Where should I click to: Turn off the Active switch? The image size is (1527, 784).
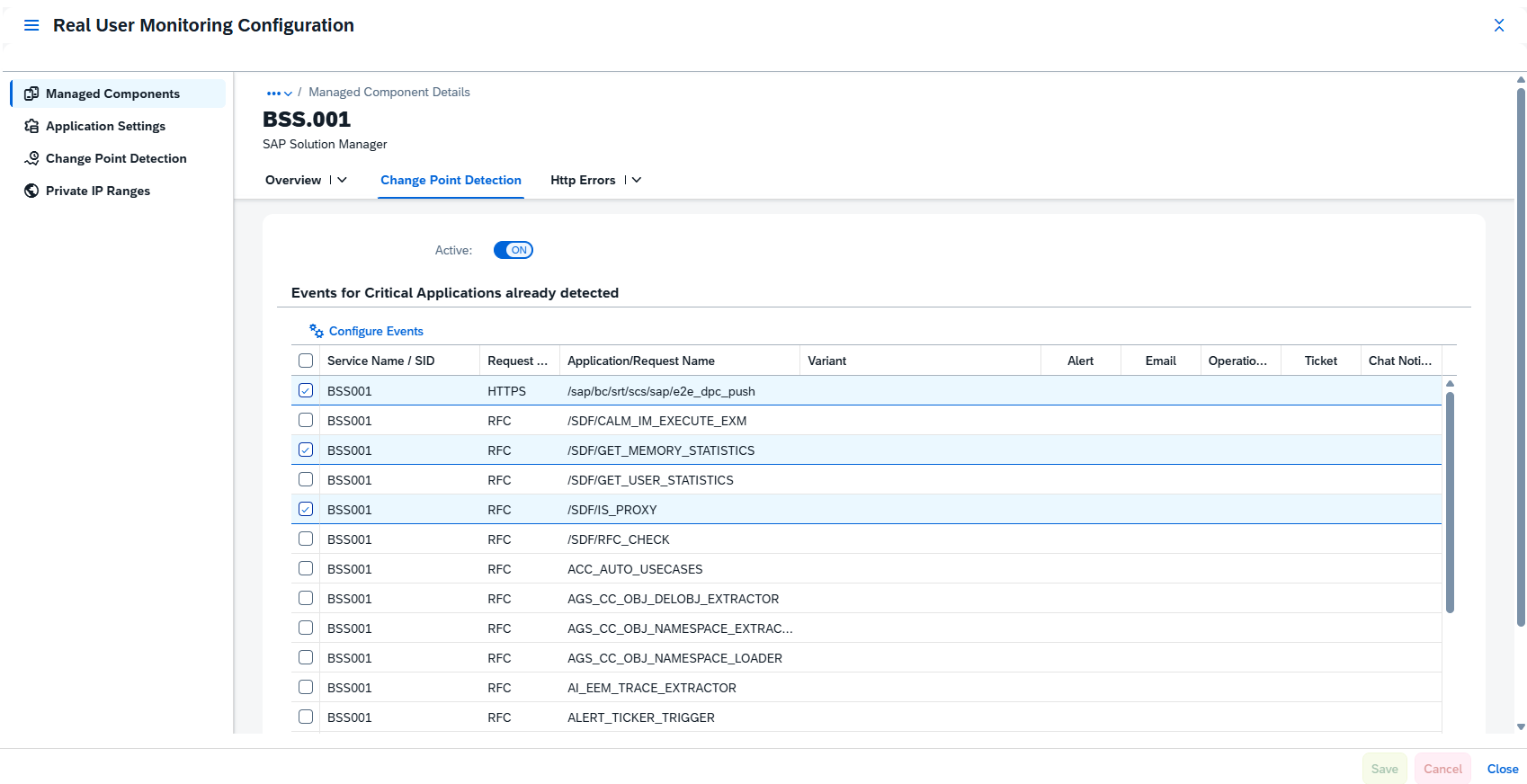pyautogui.click(x=513, y=250)
